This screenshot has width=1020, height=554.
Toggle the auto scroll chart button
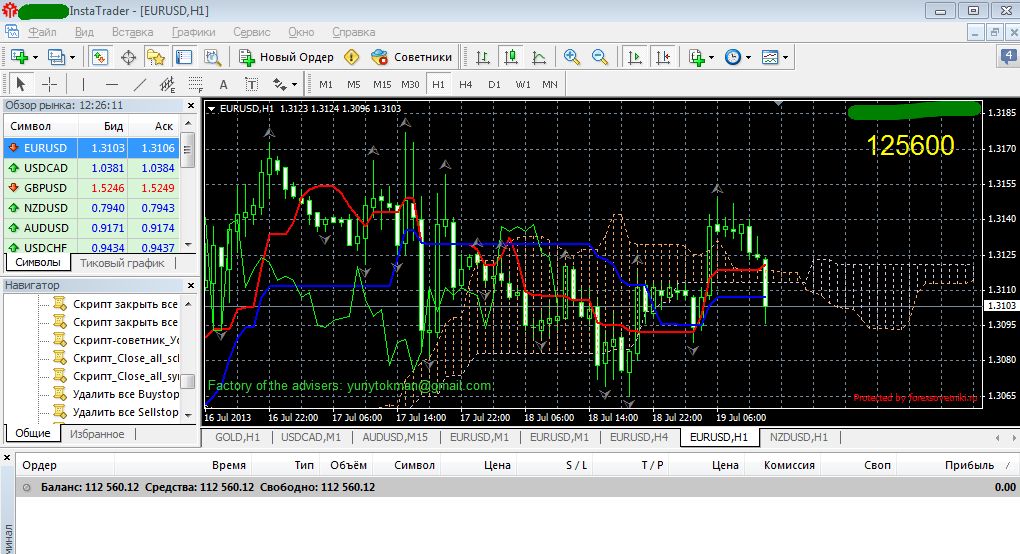634,57
